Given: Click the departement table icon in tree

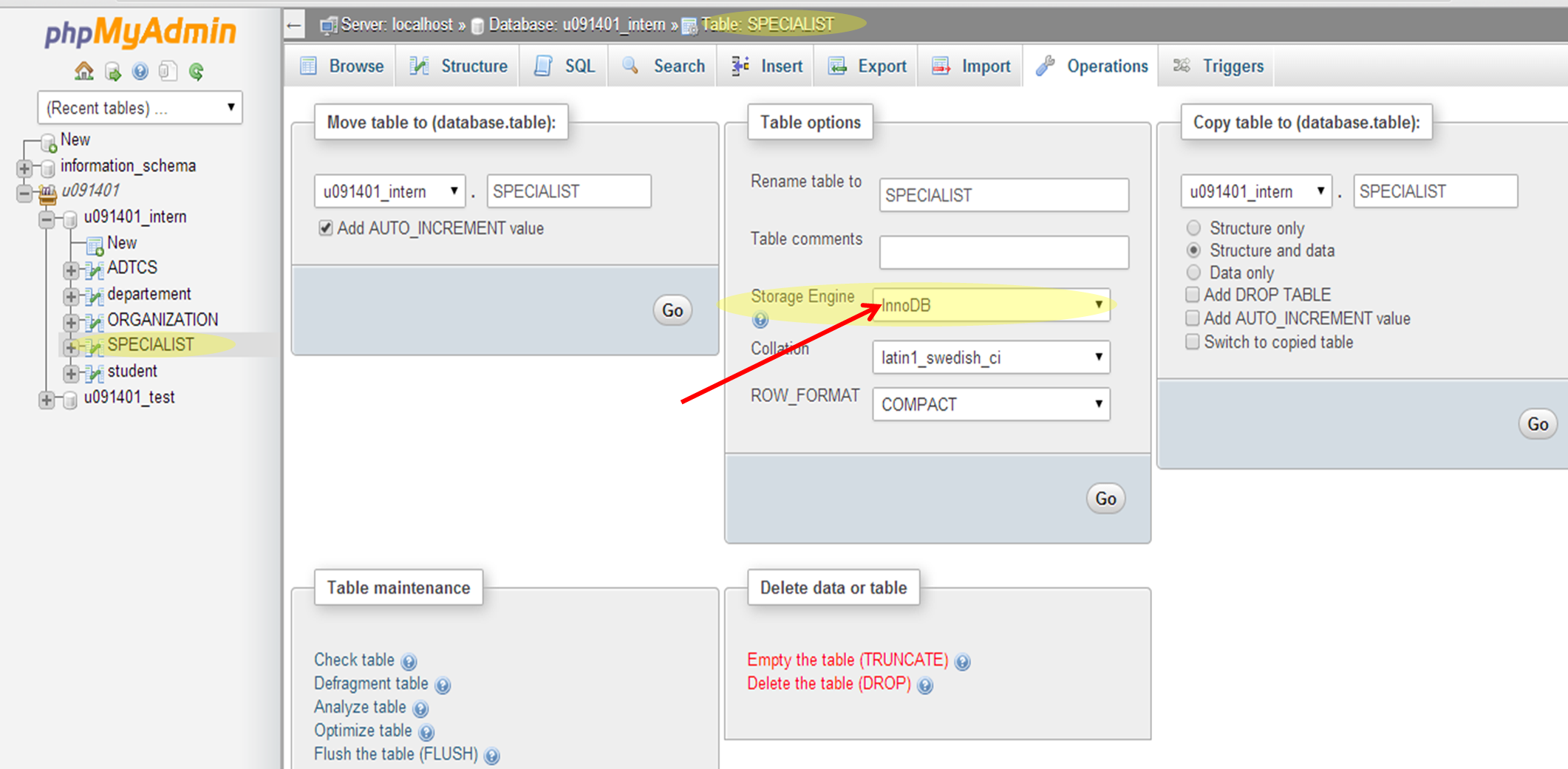Looking at the screenshot, I should click(94, 296).
